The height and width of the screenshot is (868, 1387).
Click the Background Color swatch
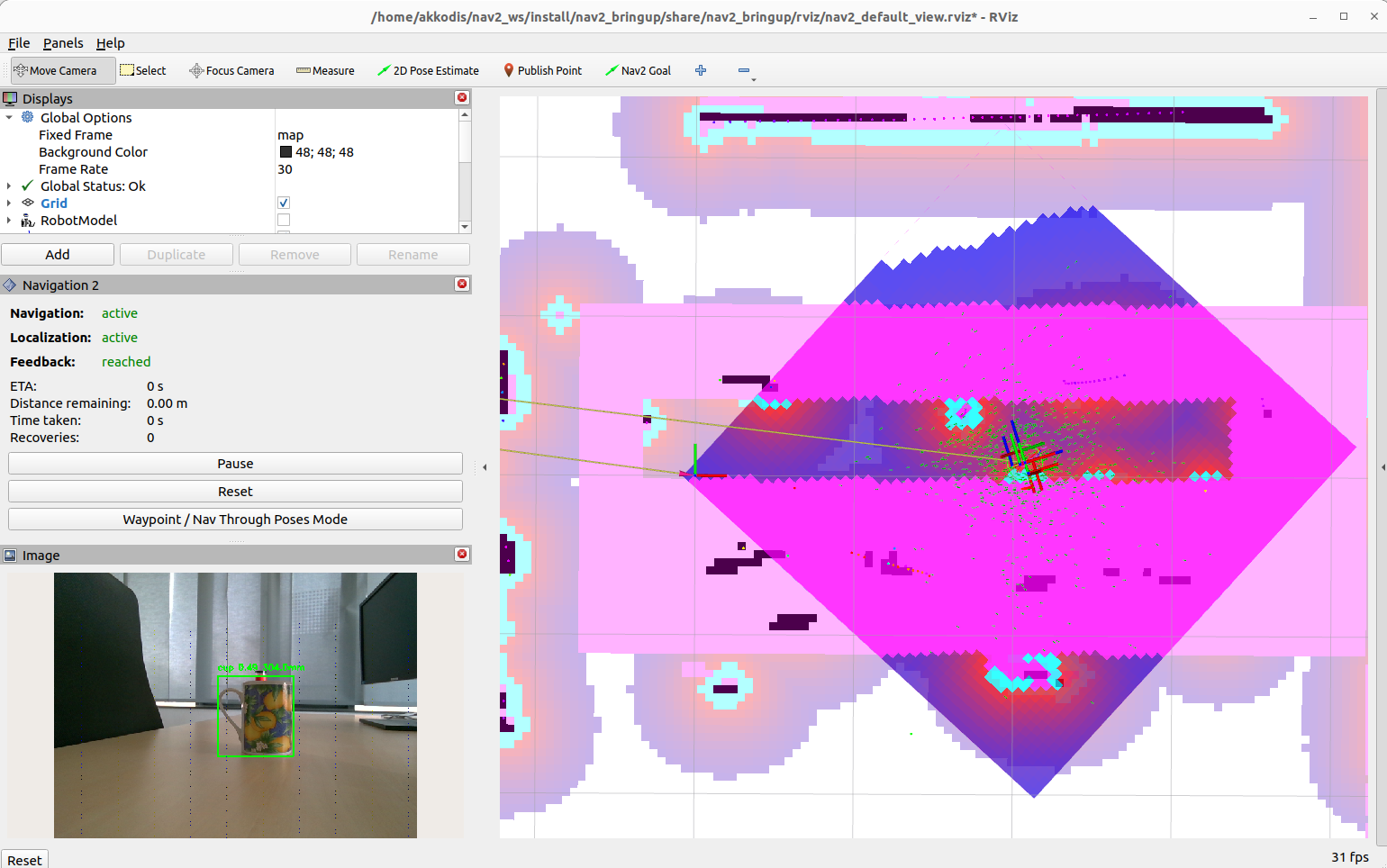286,151
